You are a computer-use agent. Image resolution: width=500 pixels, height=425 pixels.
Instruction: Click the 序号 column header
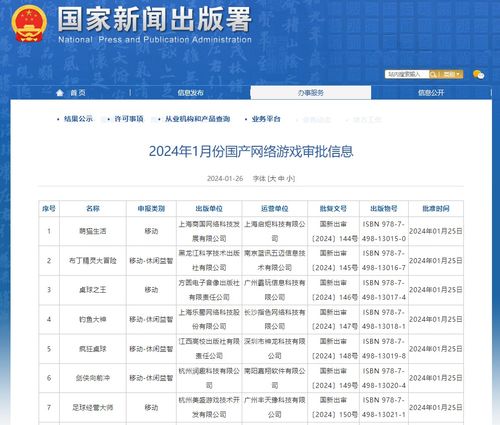tap(49, 209)
